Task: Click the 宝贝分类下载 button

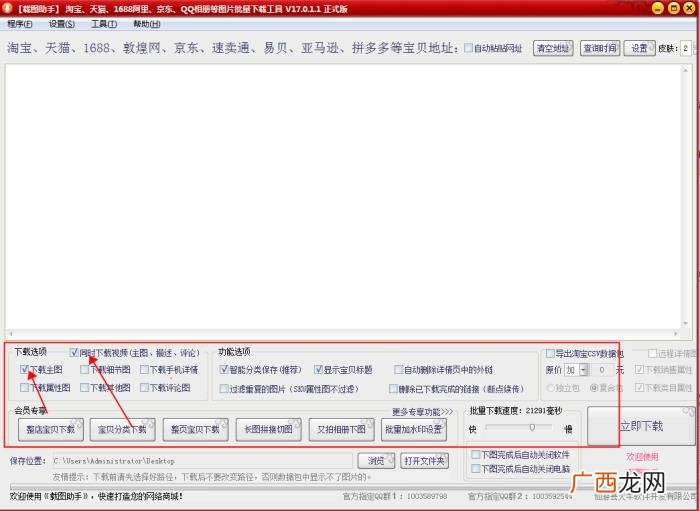Action: [x=122, y=429]
